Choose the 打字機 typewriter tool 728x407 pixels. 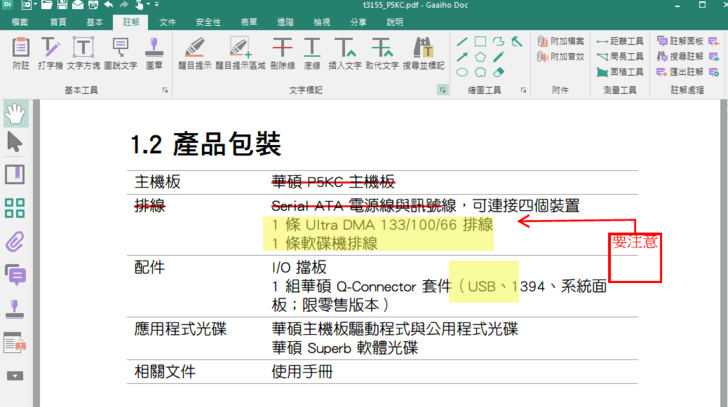[50, 52]
